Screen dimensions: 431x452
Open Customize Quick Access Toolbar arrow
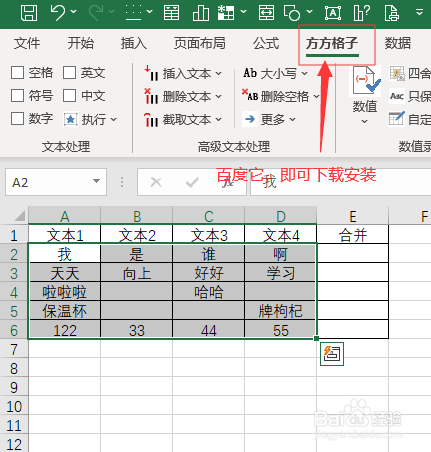419,12
